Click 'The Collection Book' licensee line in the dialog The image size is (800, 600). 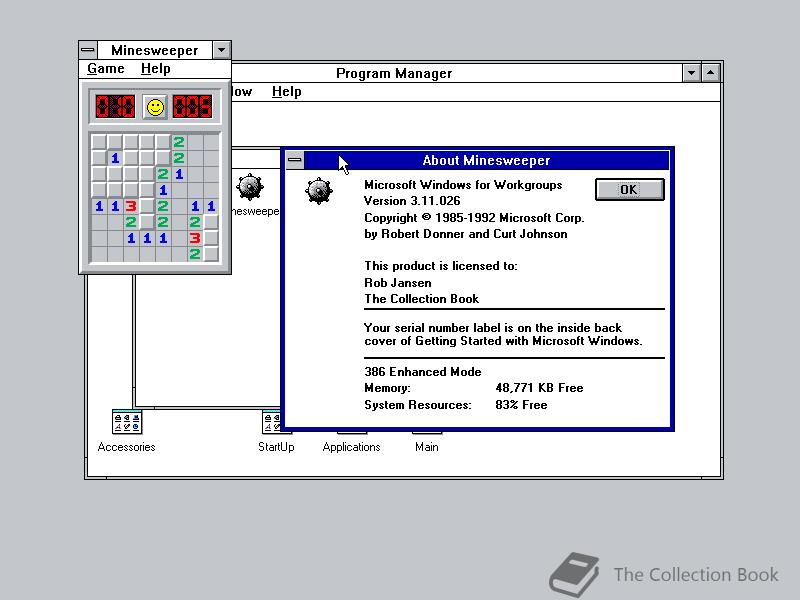pos(421,299)
